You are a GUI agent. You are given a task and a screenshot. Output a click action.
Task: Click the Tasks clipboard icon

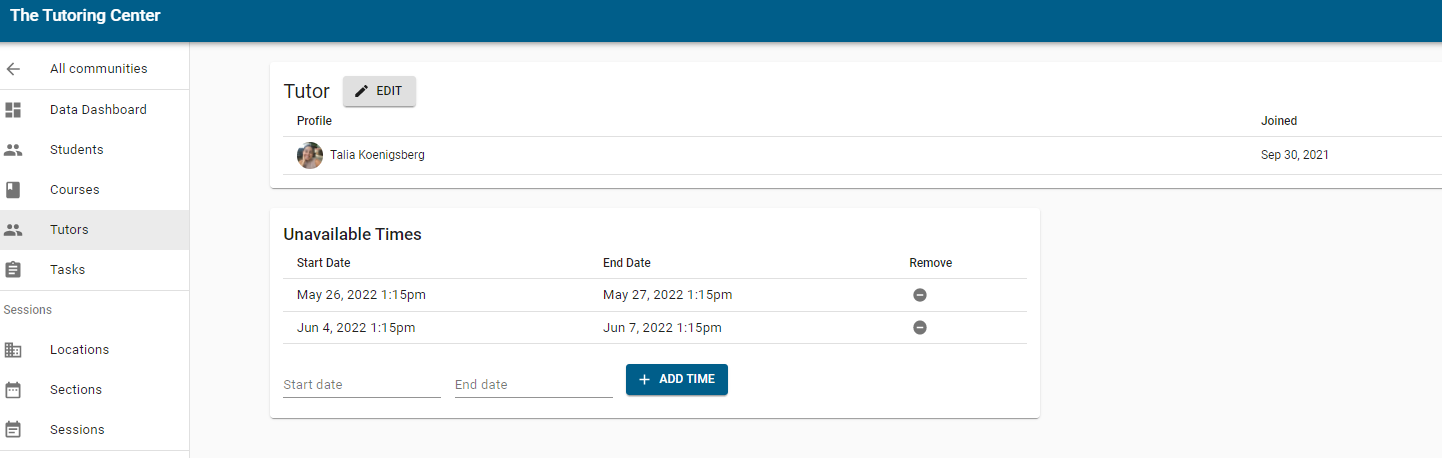[x=13, y=270]
